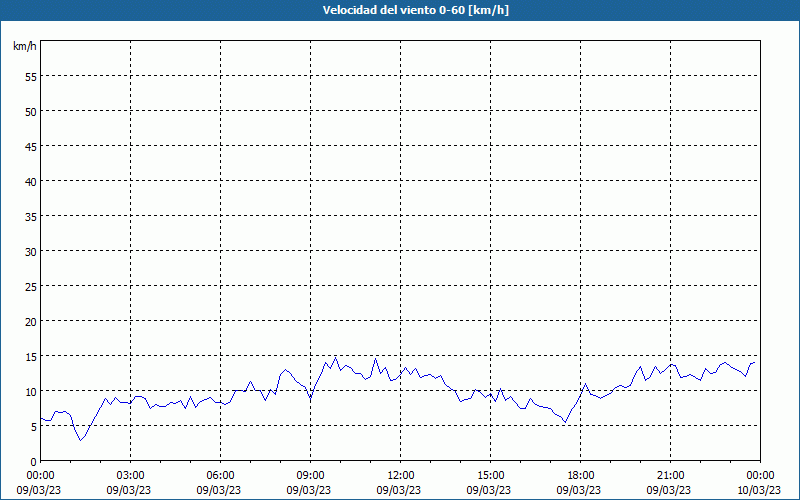Click the '40' y-axis value
This screenshot has height=500, width=800.
click(x=31, y=181)
